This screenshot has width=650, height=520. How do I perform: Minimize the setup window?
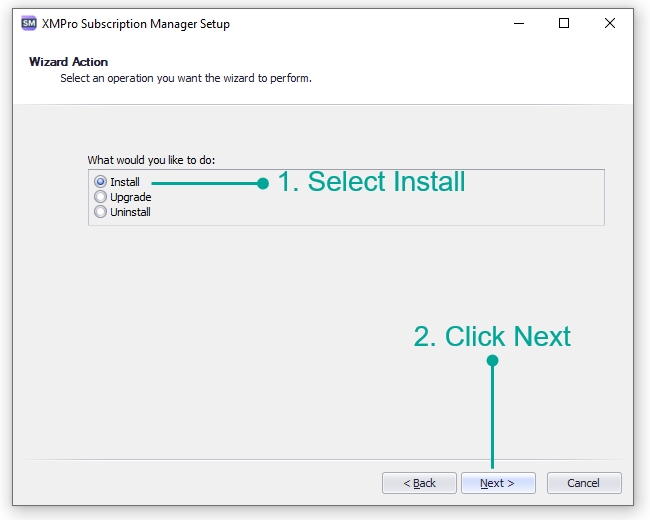point(519,23)
